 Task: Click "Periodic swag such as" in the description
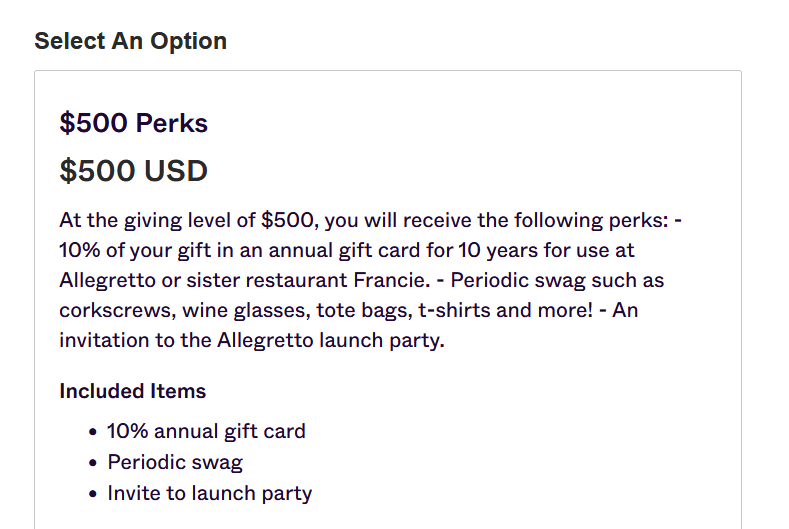[x=557, y=280]
